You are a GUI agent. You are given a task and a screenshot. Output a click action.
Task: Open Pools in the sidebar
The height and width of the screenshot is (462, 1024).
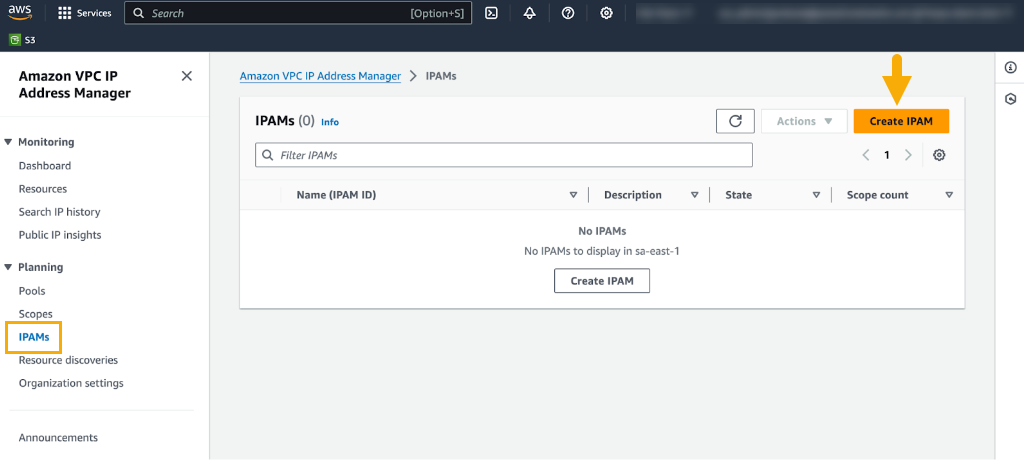[32, 291]
